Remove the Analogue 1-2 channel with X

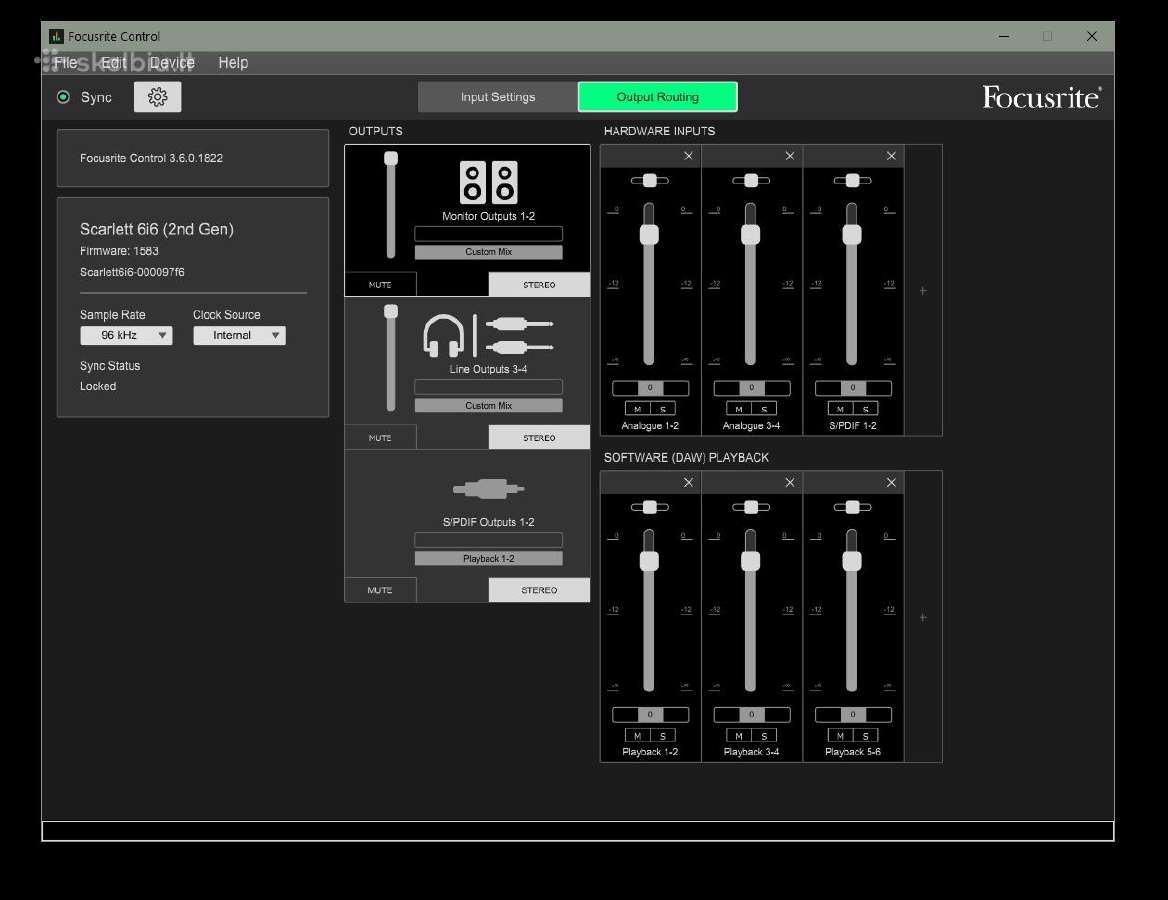[688, 156]
